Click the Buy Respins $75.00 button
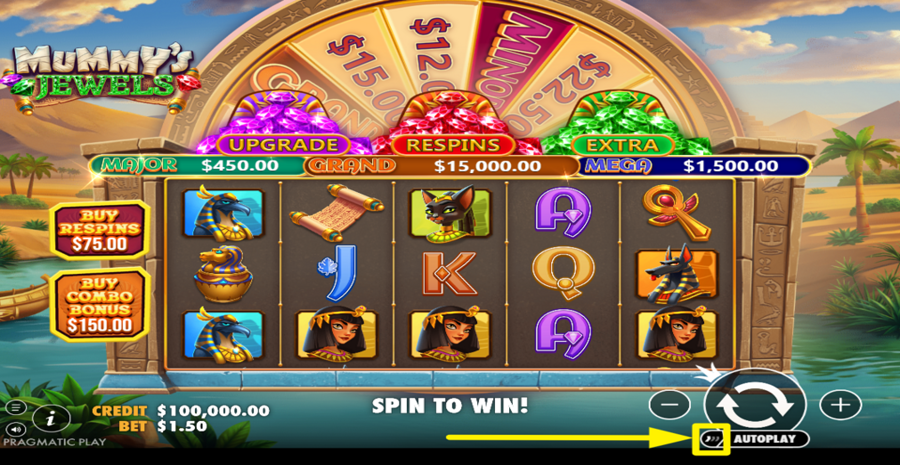 (x=100, y=230)
